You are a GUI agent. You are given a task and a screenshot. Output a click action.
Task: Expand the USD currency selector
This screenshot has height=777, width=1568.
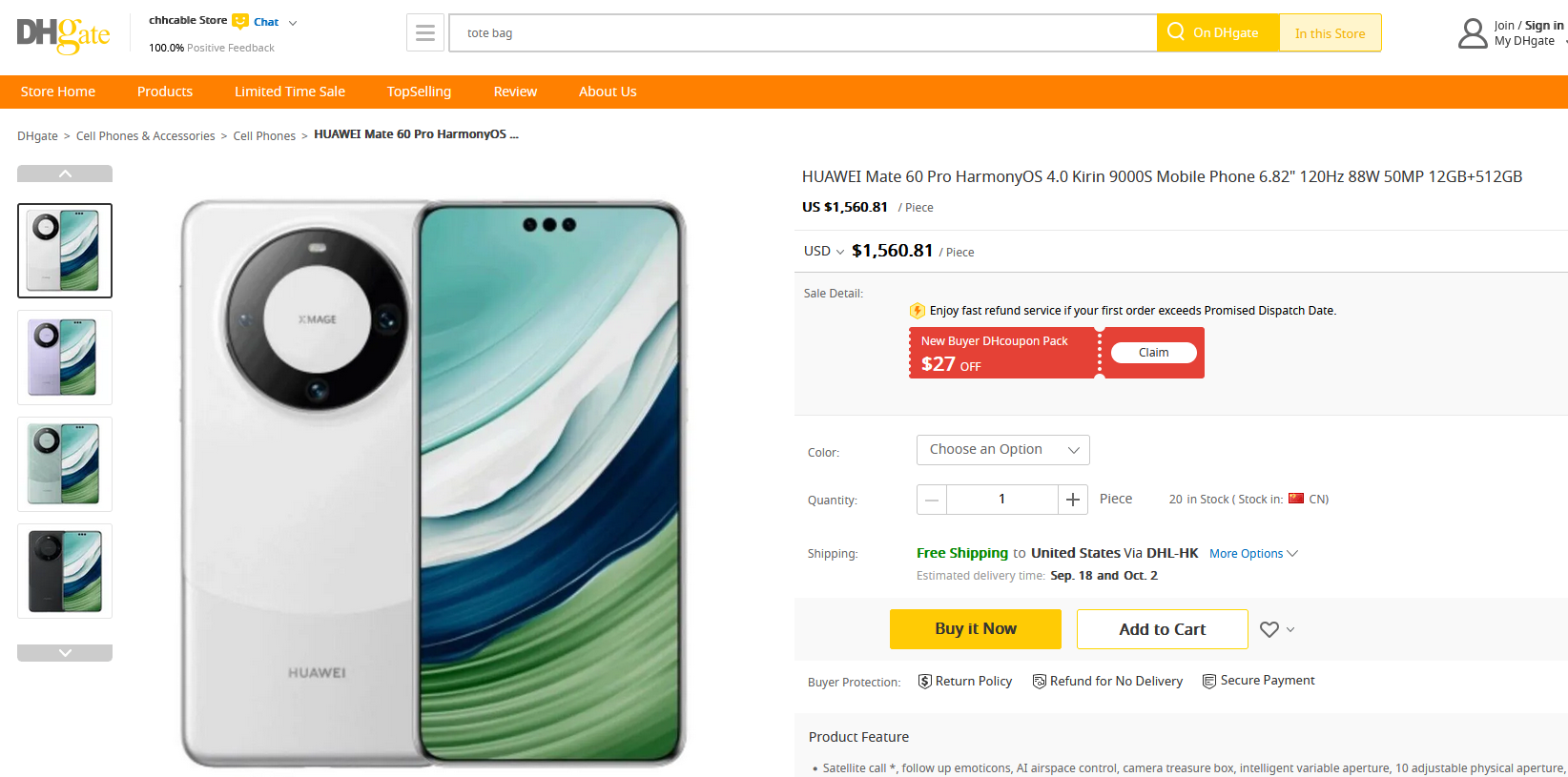pos(824,251)
